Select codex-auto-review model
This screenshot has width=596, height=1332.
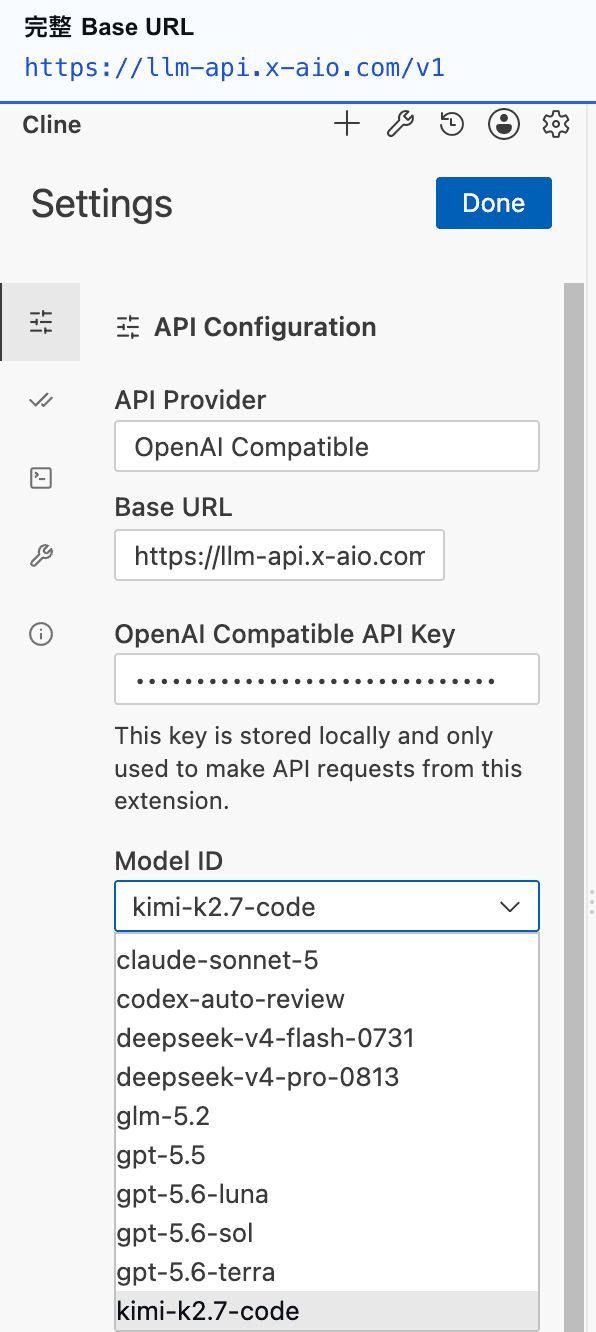327,999
